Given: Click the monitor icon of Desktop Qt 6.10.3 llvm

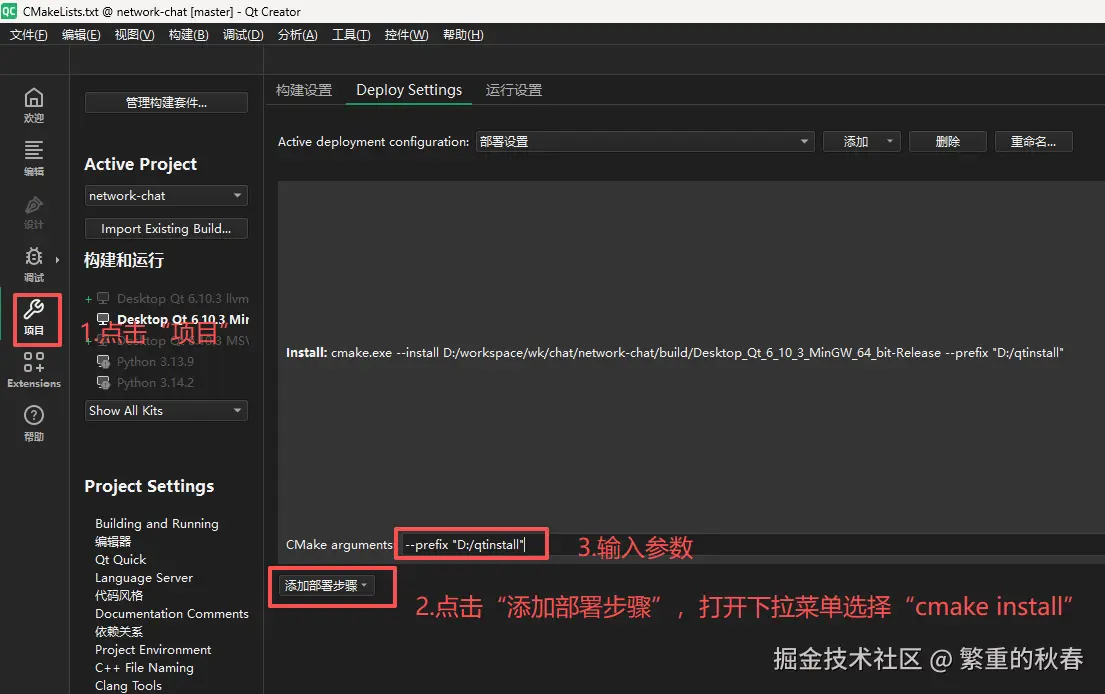Looking at the screenshot, I should click(103, 298).
